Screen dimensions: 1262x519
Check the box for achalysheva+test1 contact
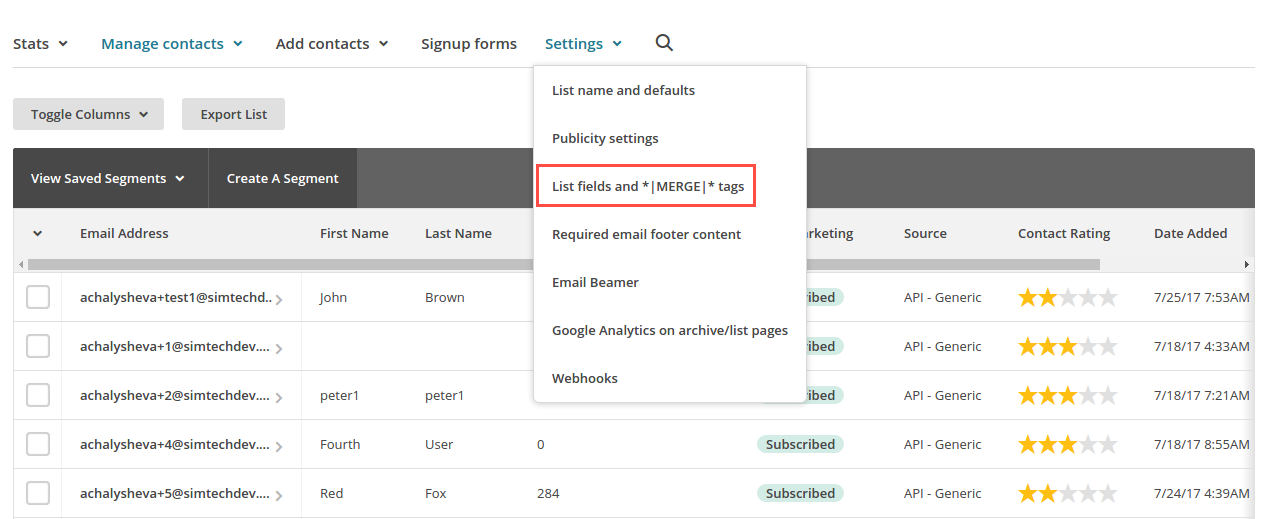(x=38, y=297)
